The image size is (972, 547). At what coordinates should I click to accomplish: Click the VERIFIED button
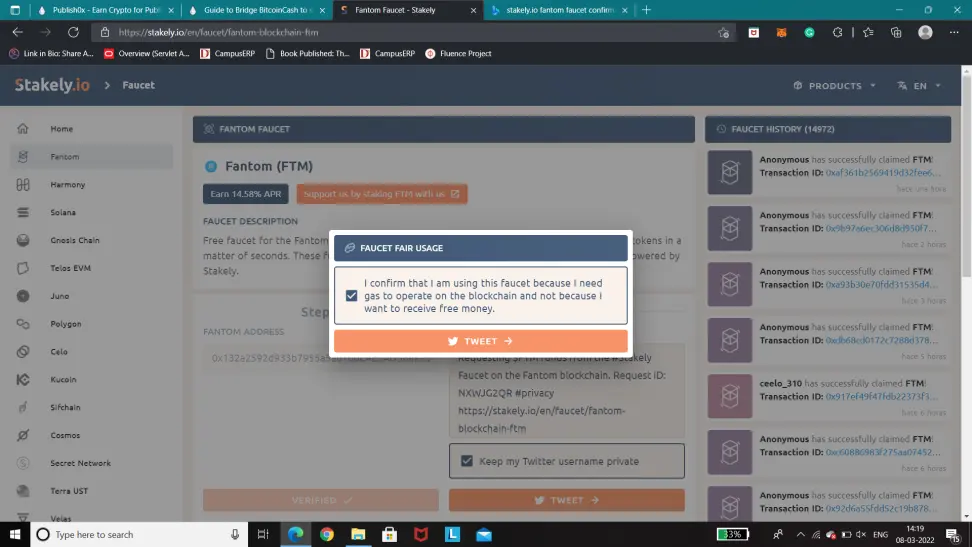click(x=320, y=500)
